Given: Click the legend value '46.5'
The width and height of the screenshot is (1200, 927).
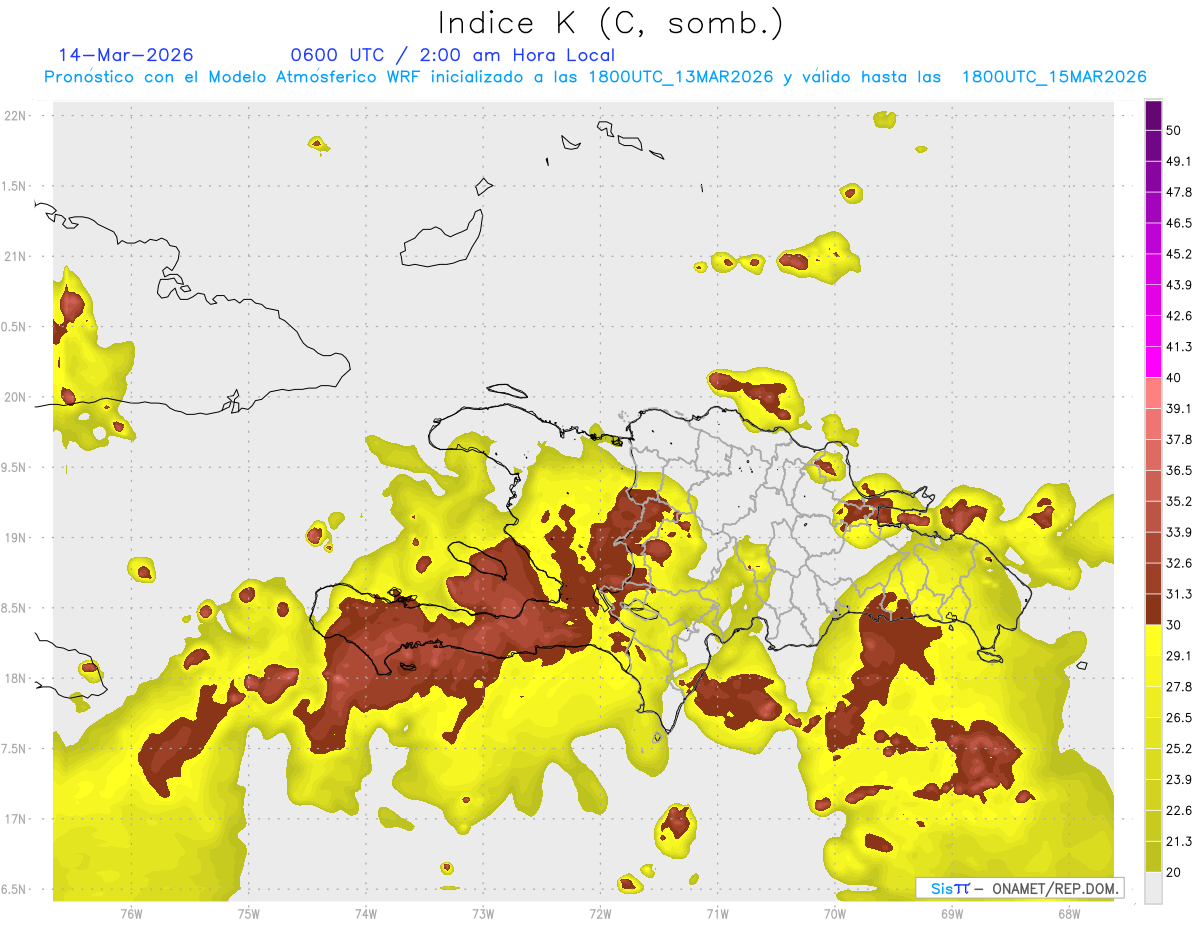Looking at the screenshot, I should [1179, 223].
